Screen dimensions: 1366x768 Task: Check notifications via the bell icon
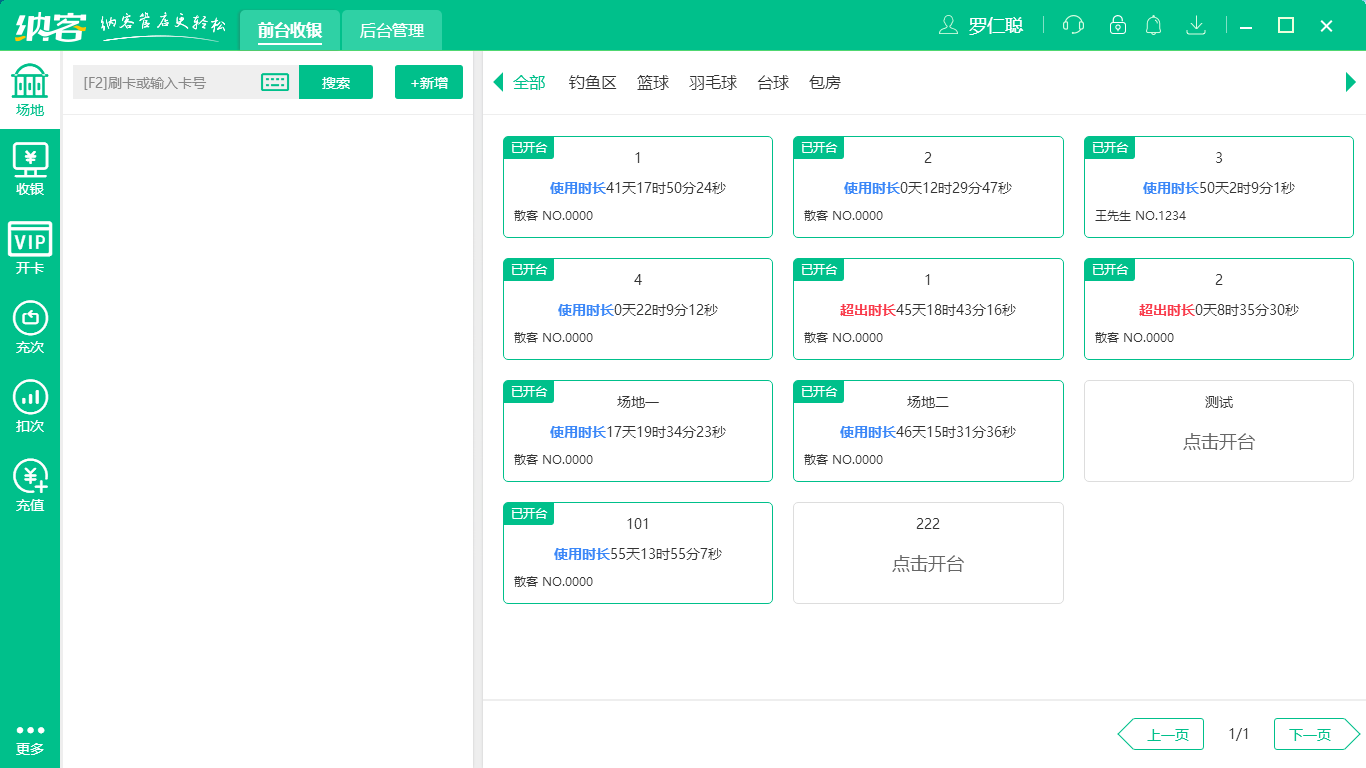click(1154, 25)
